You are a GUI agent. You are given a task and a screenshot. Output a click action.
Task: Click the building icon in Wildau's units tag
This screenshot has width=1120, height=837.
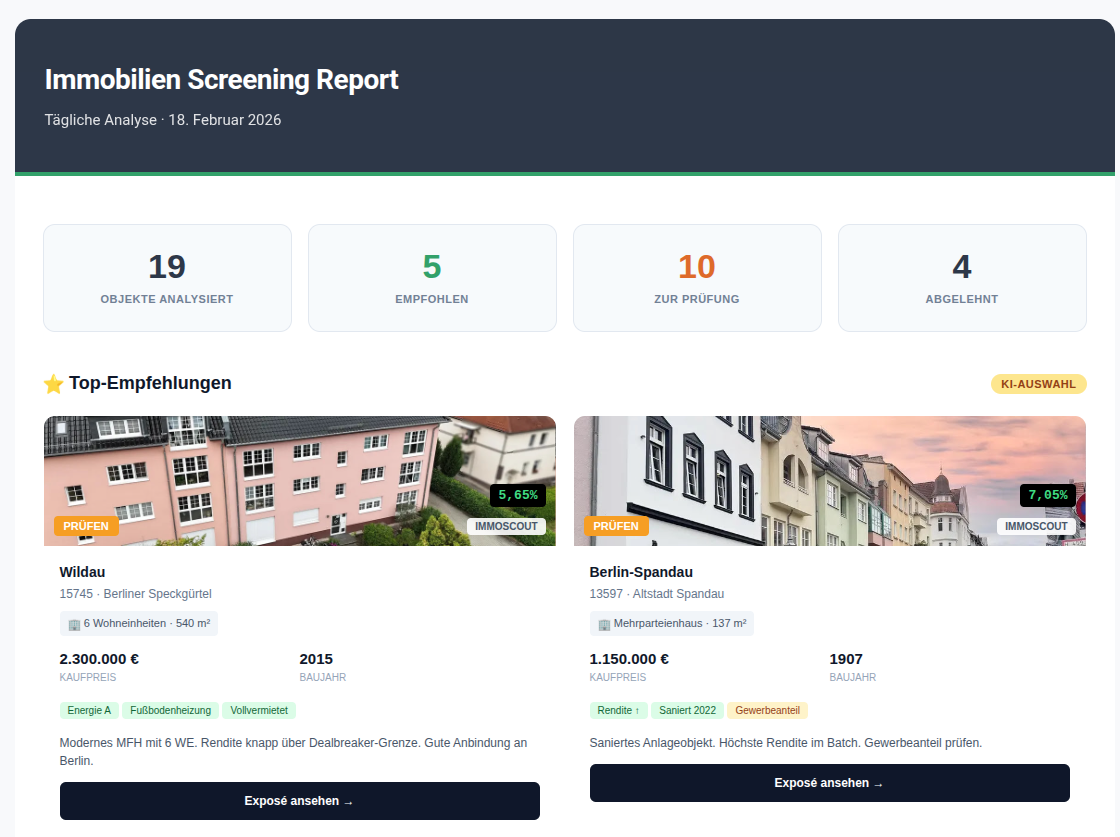[74, 624]
